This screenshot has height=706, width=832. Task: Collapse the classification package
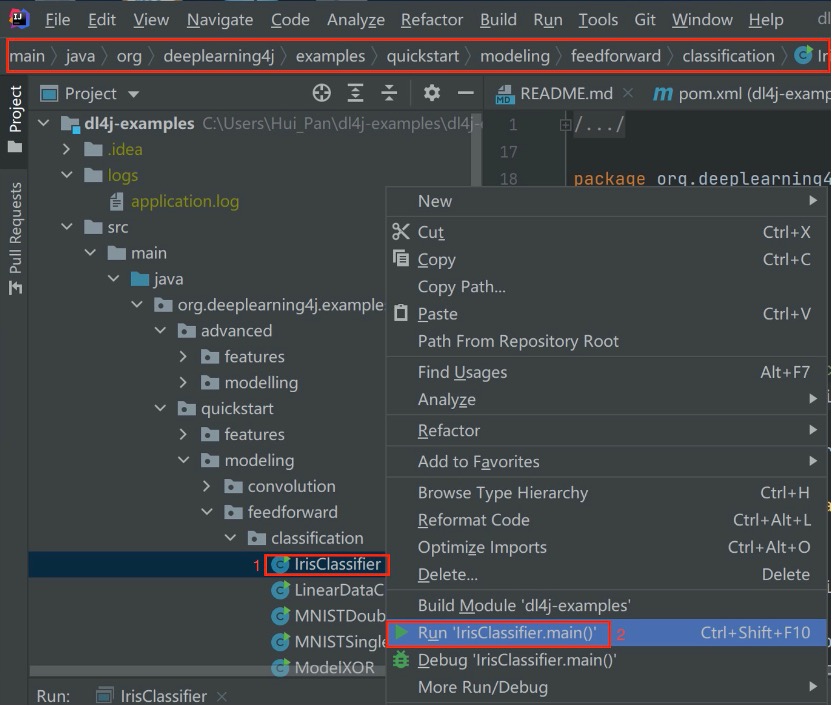pos(230,537)
